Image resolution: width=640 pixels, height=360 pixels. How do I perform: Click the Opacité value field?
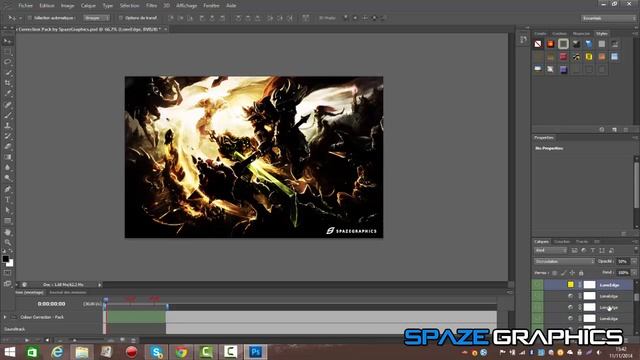click(622, 261)
